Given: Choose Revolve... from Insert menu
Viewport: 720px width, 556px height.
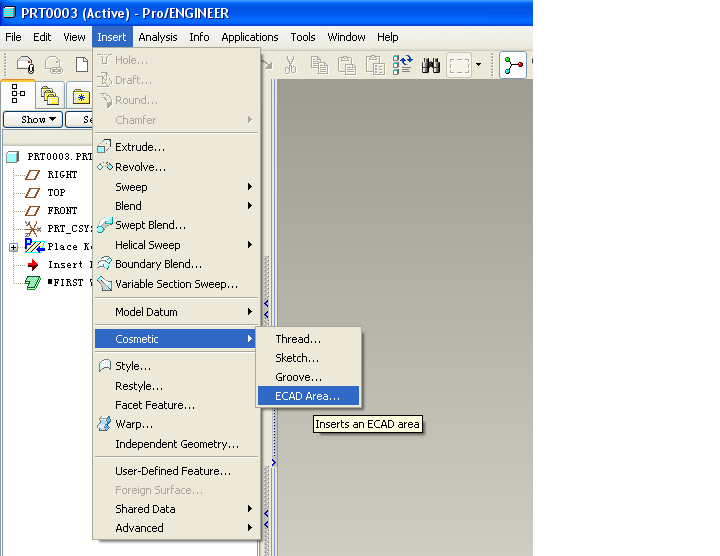Looking at the screenshot, I should [176, 167].
